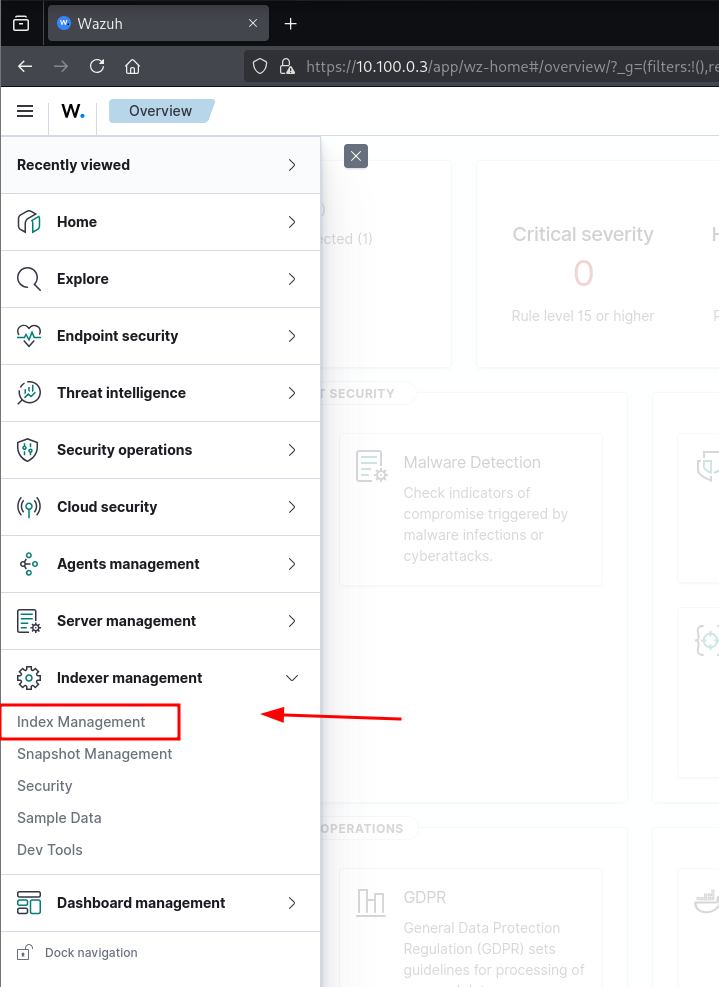Expand the Agents management chevron
Viewport: 719px width, 987px height.
pos(292,564)
